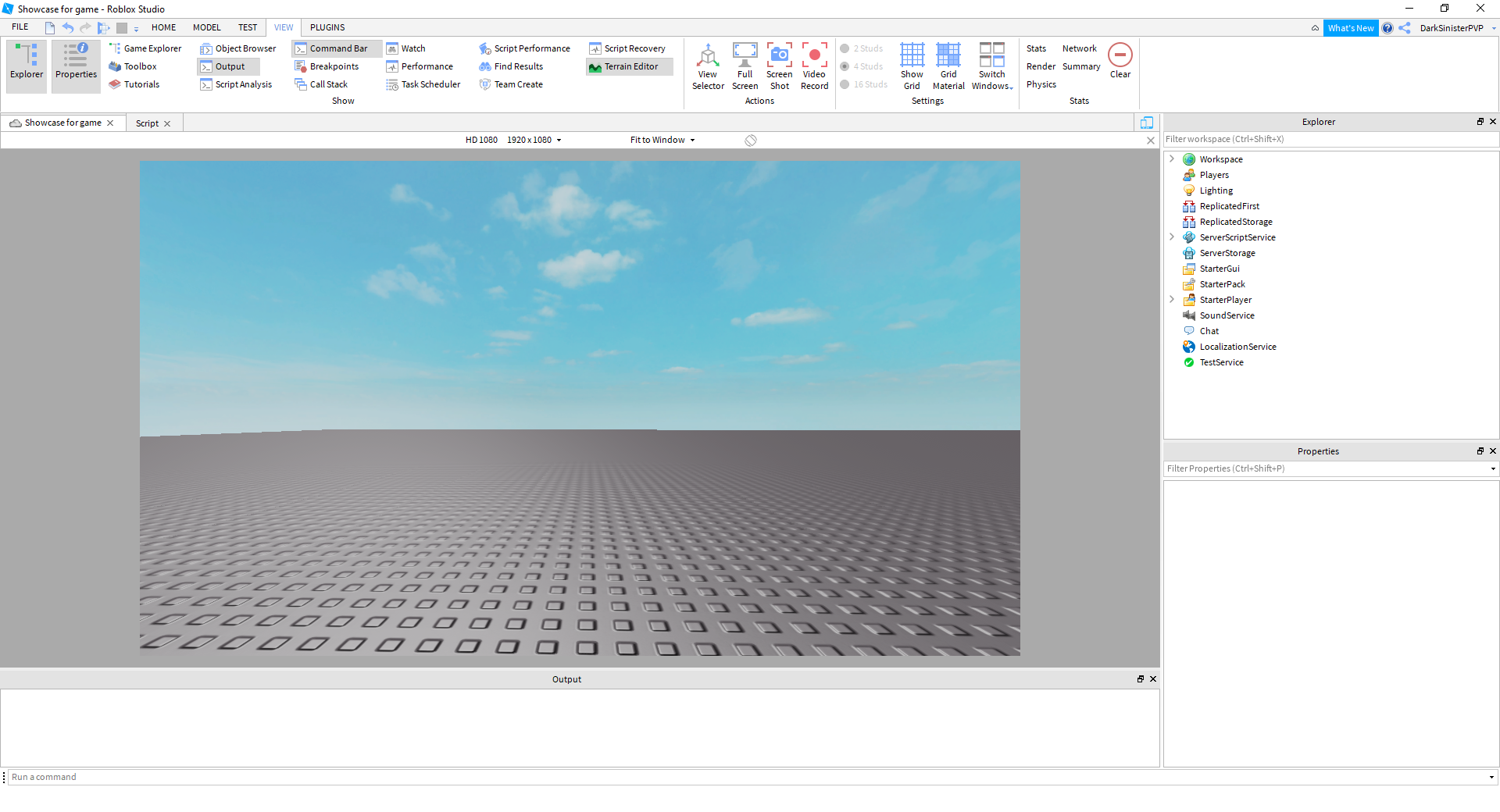Click the What's New button
1500x812 pixels.
tap(1350, 28)
